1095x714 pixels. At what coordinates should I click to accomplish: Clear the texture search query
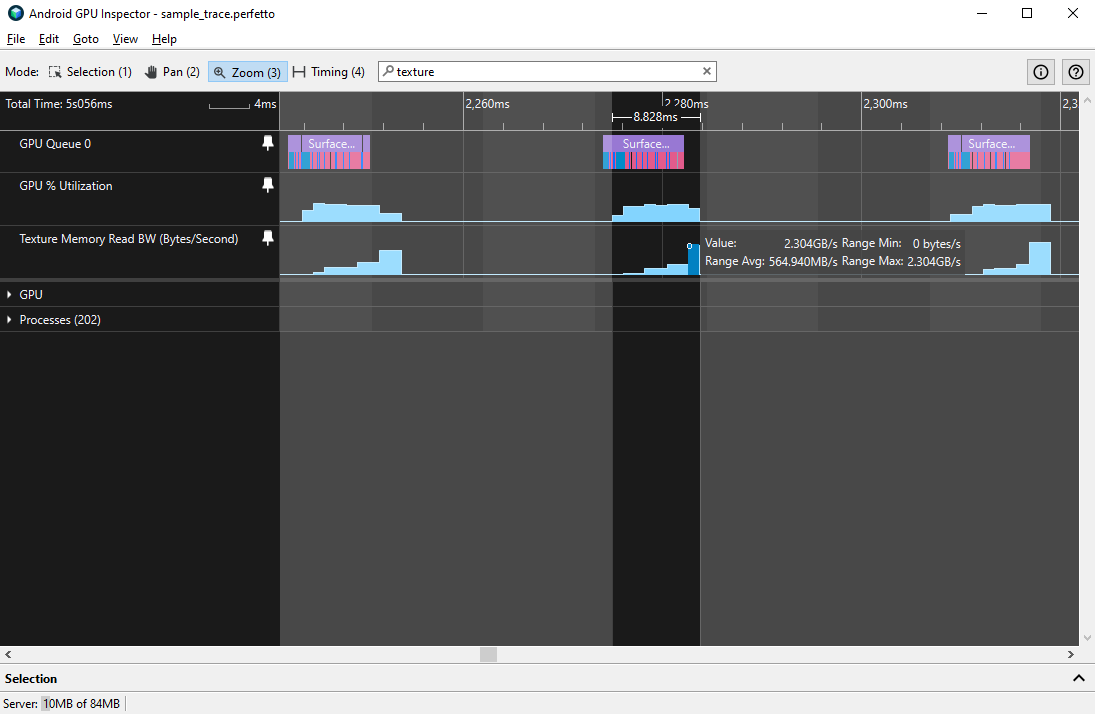707,71
